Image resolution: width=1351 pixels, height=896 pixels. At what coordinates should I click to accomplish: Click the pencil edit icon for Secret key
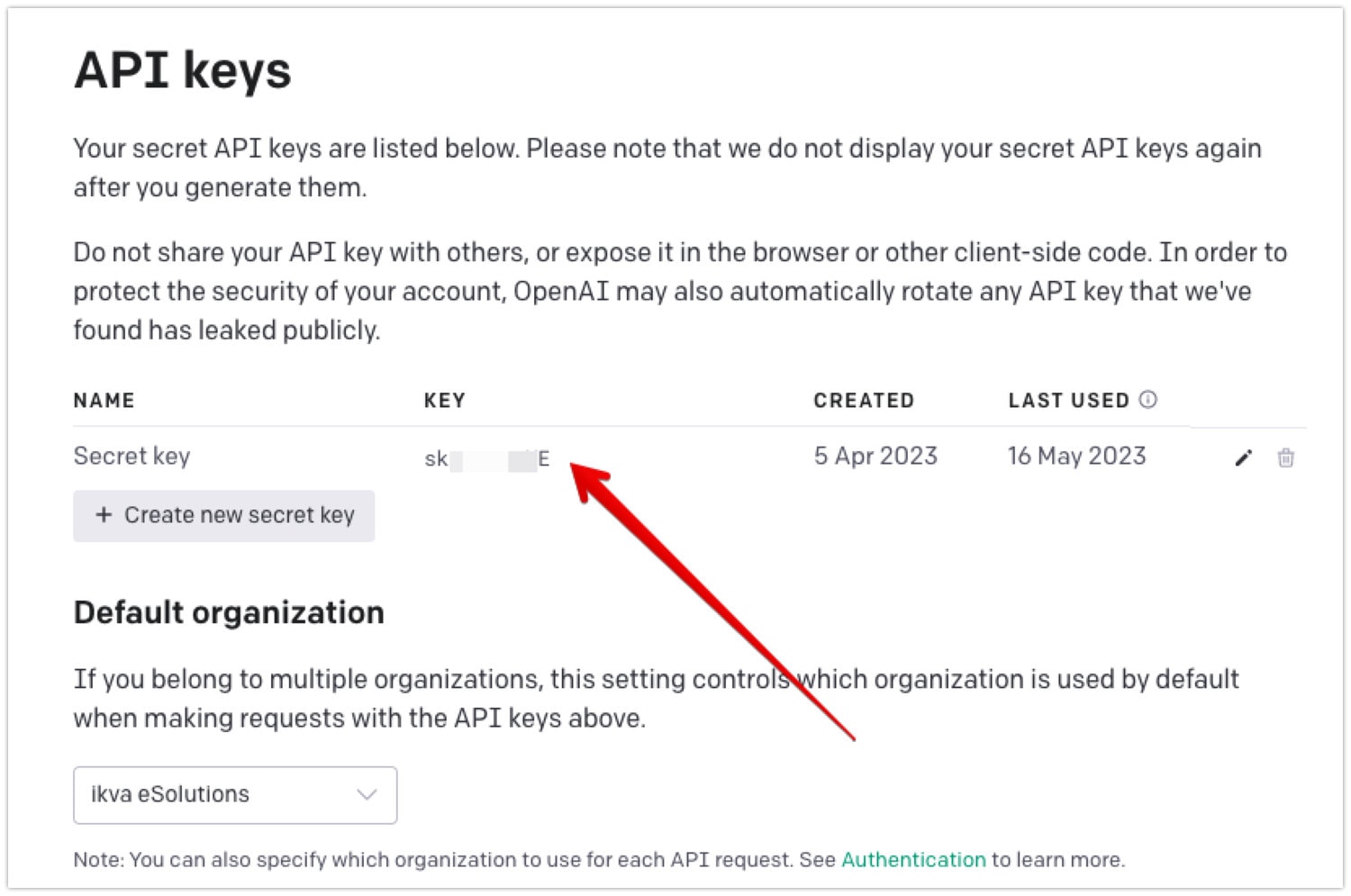[x=1243, y=458]
